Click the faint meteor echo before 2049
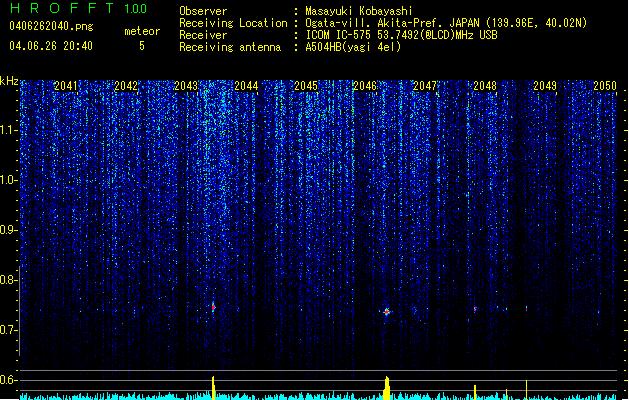The image size is (629, 400). [526, 309]
